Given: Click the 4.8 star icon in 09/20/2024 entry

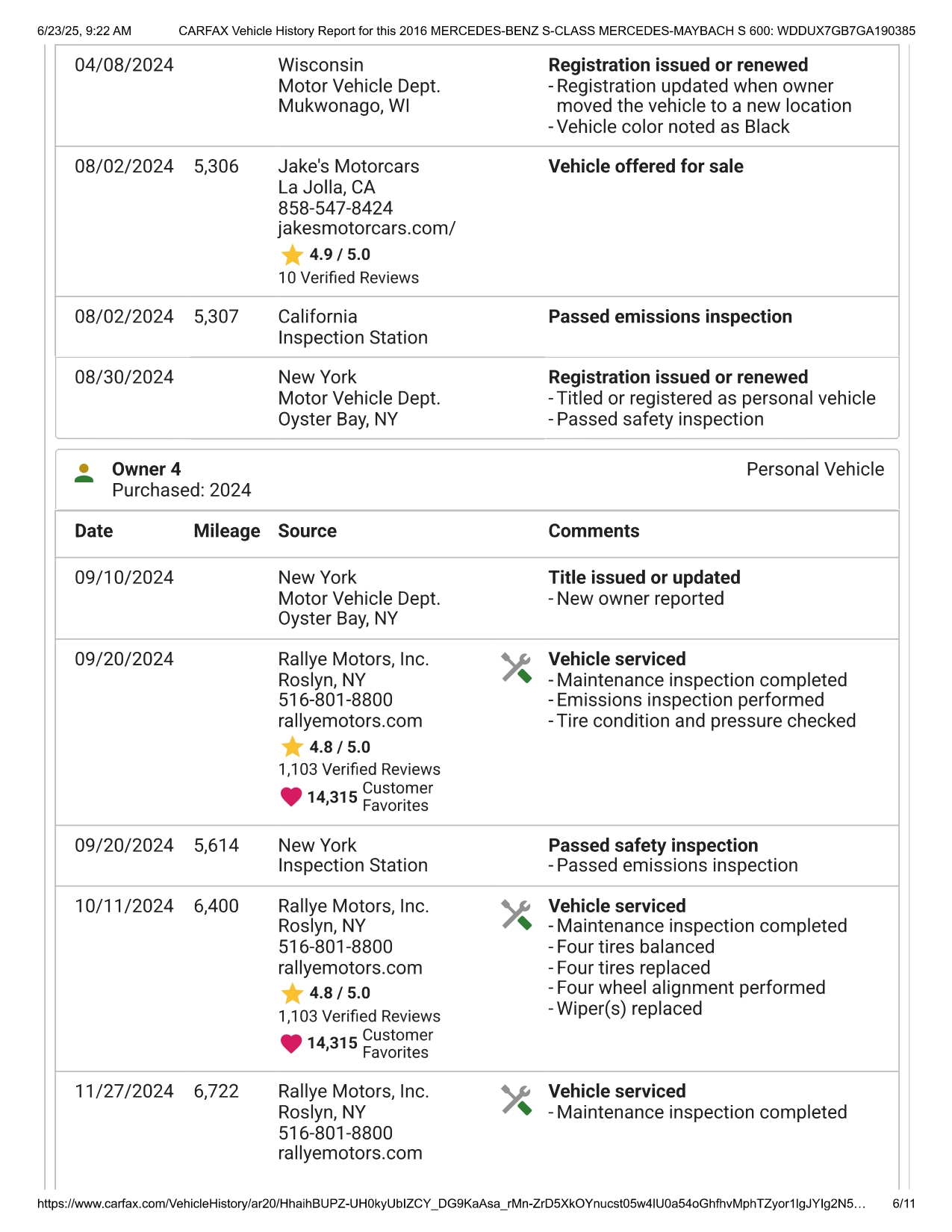Looking at the screenshot, I should 292,747.
